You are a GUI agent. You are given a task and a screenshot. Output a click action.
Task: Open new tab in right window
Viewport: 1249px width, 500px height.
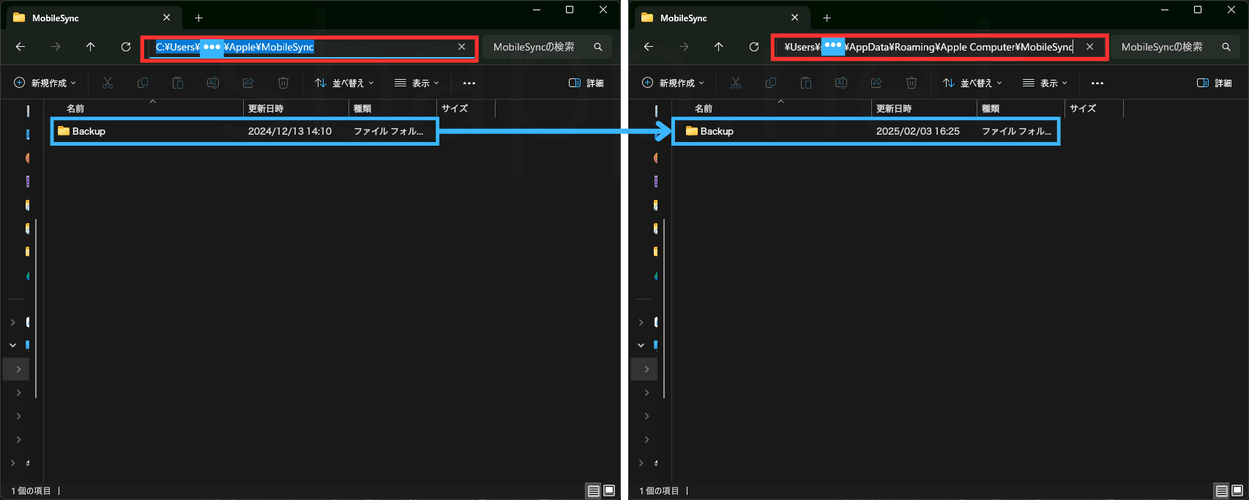(826, 18)
